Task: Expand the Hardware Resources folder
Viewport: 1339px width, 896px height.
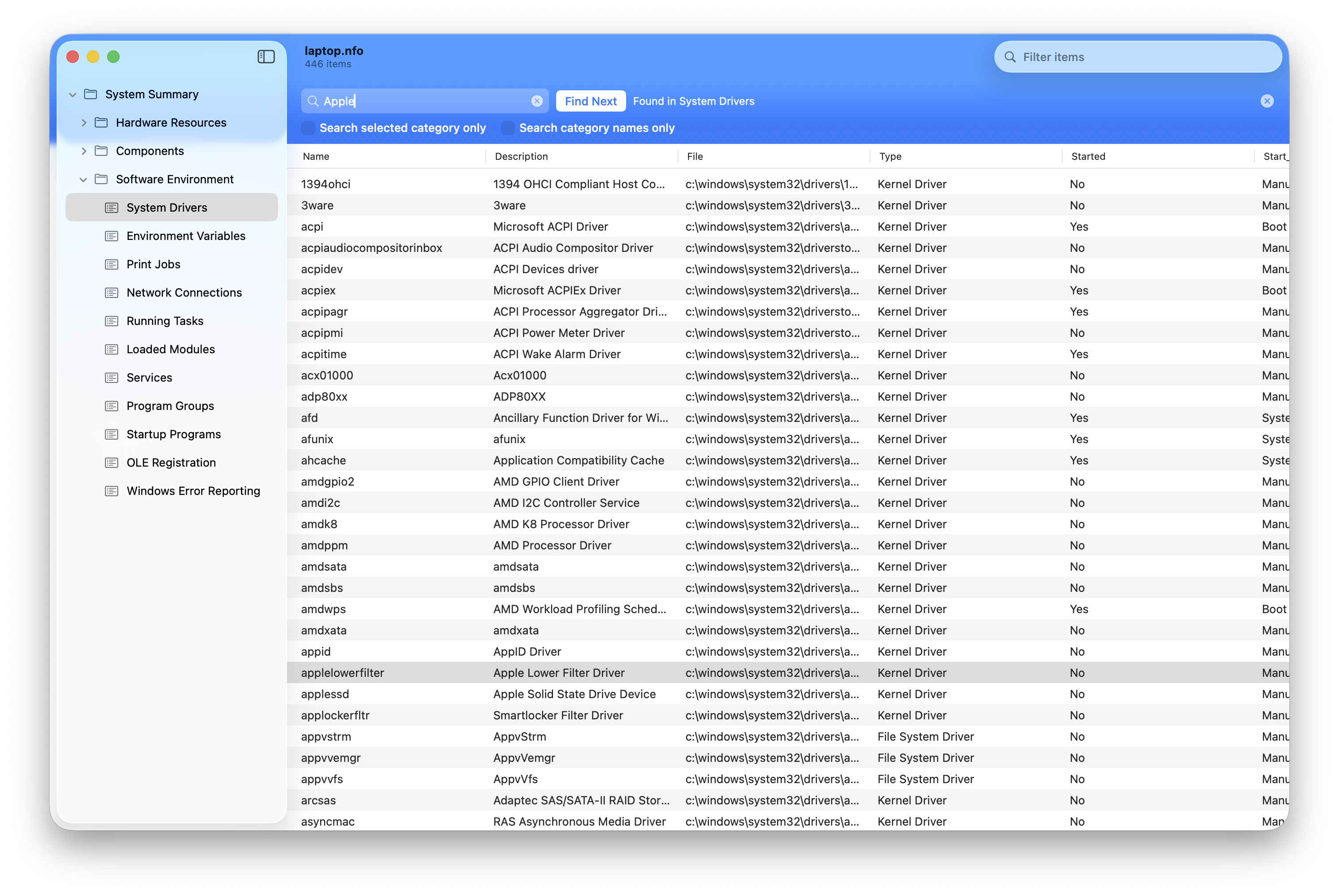Action: [x=83, y=122]
